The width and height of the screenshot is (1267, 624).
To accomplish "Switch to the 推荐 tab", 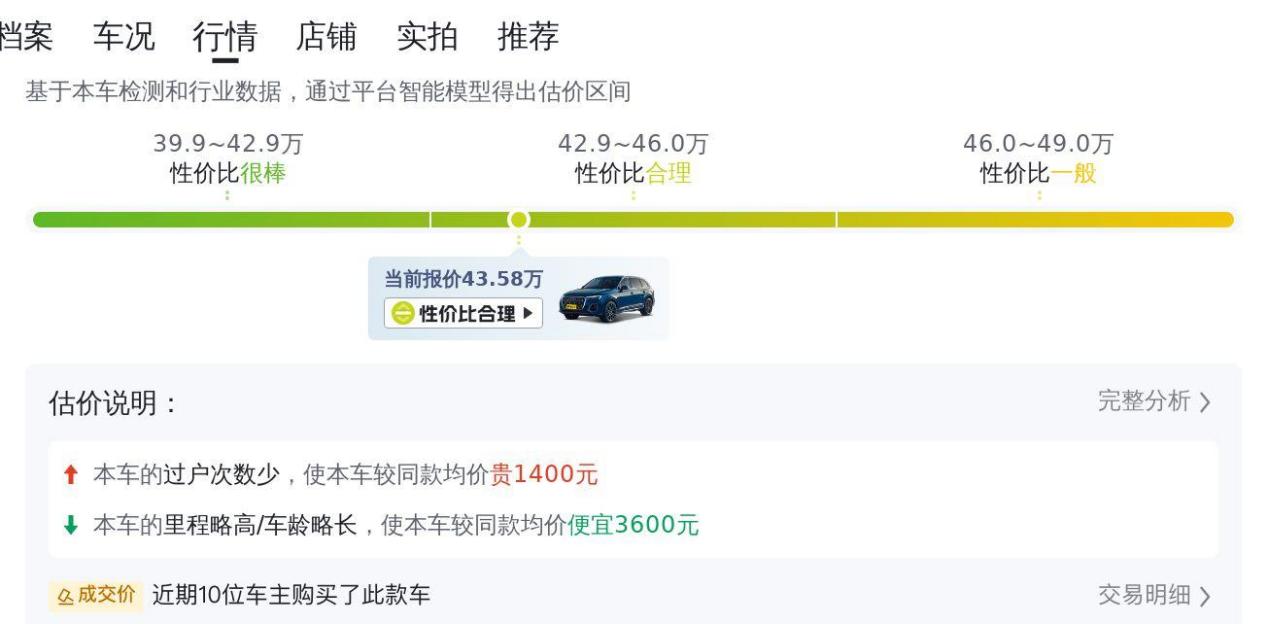I will 528,37.
